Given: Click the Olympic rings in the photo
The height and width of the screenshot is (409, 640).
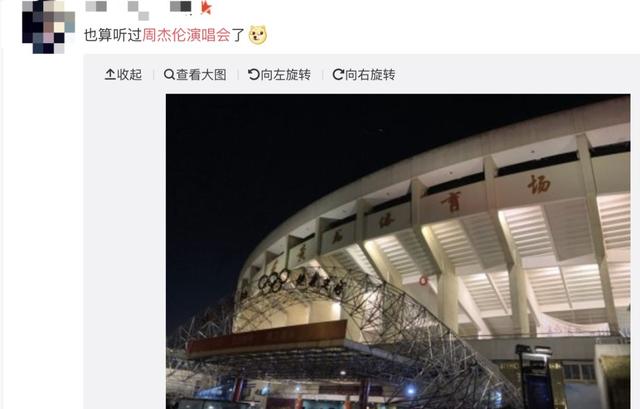Looking at the screenshot, I should [x=273, y=282].
